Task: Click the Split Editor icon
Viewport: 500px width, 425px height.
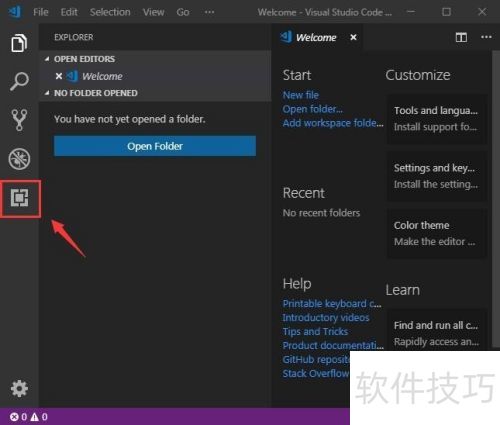Action: (461, 37)
